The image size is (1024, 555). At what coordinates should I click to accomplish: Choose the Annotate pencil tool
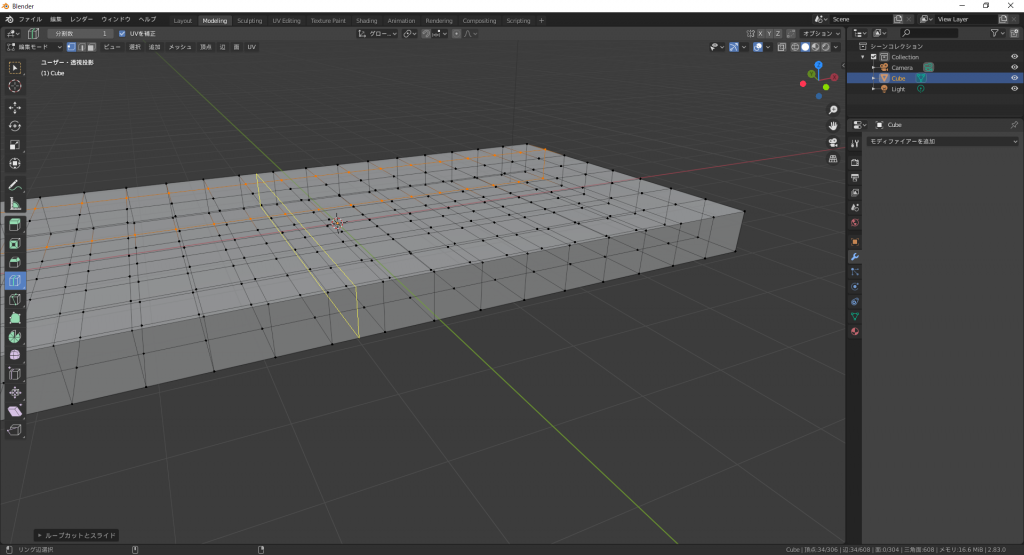tap(14, 185)
